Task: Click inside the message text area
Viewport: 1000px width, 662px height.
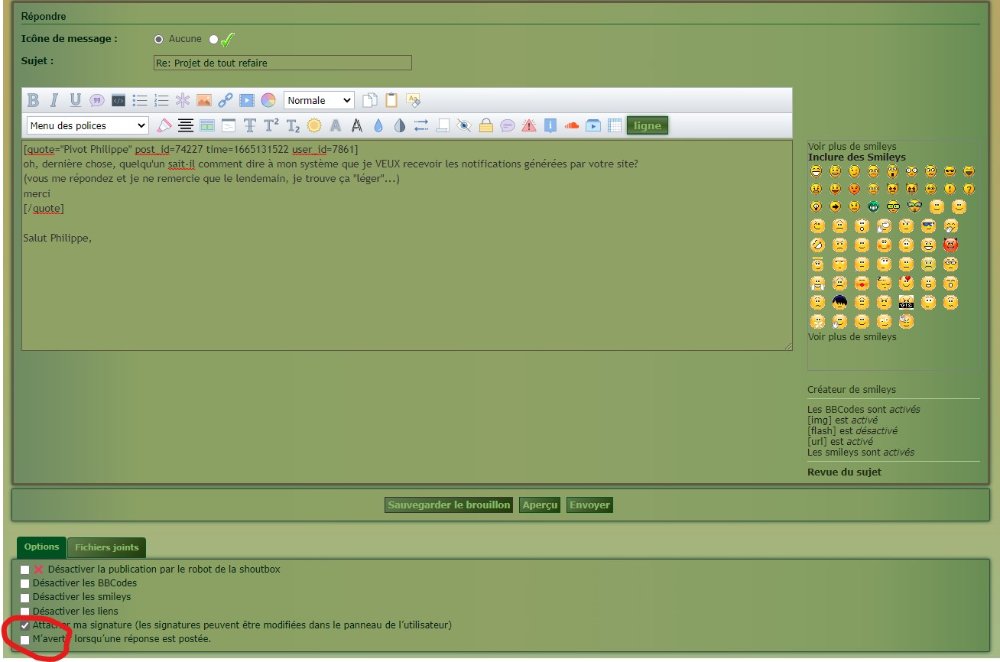Action: (x=407, y=246)
